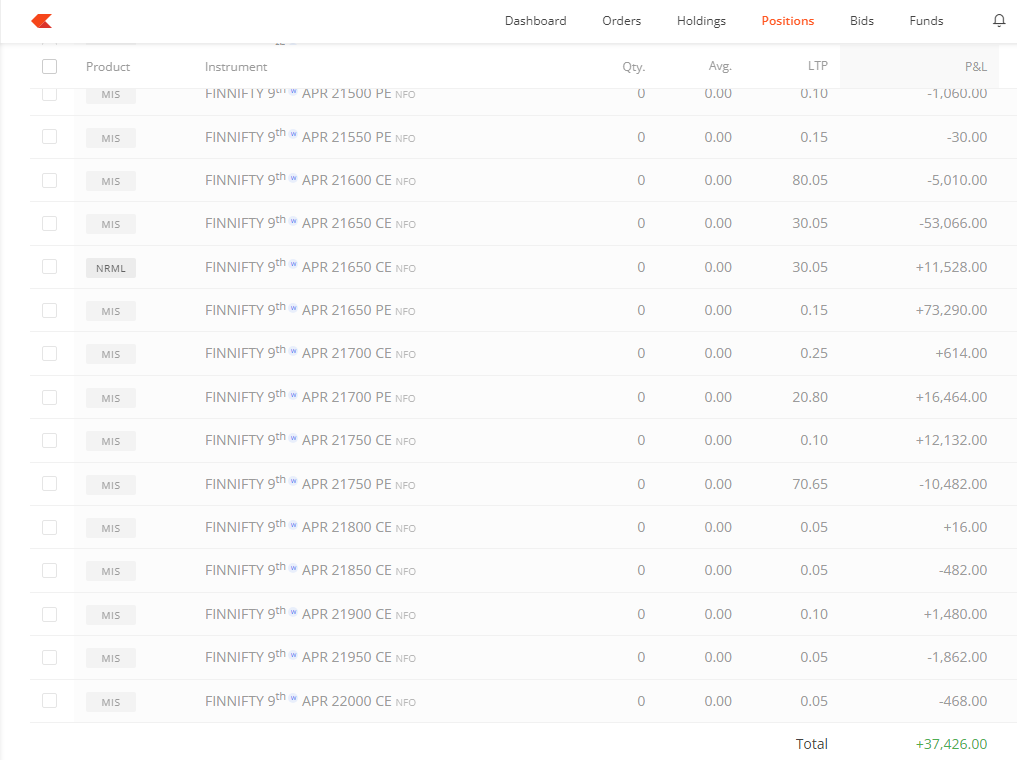
Task: Open the Holdings tab
Action: [701, 21]
